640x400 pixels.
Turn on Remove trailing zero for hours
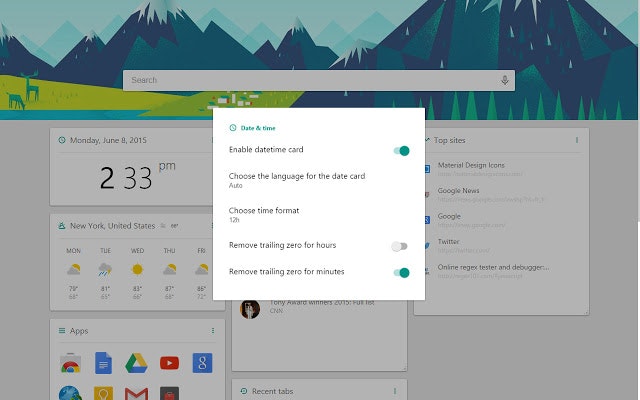399,246
